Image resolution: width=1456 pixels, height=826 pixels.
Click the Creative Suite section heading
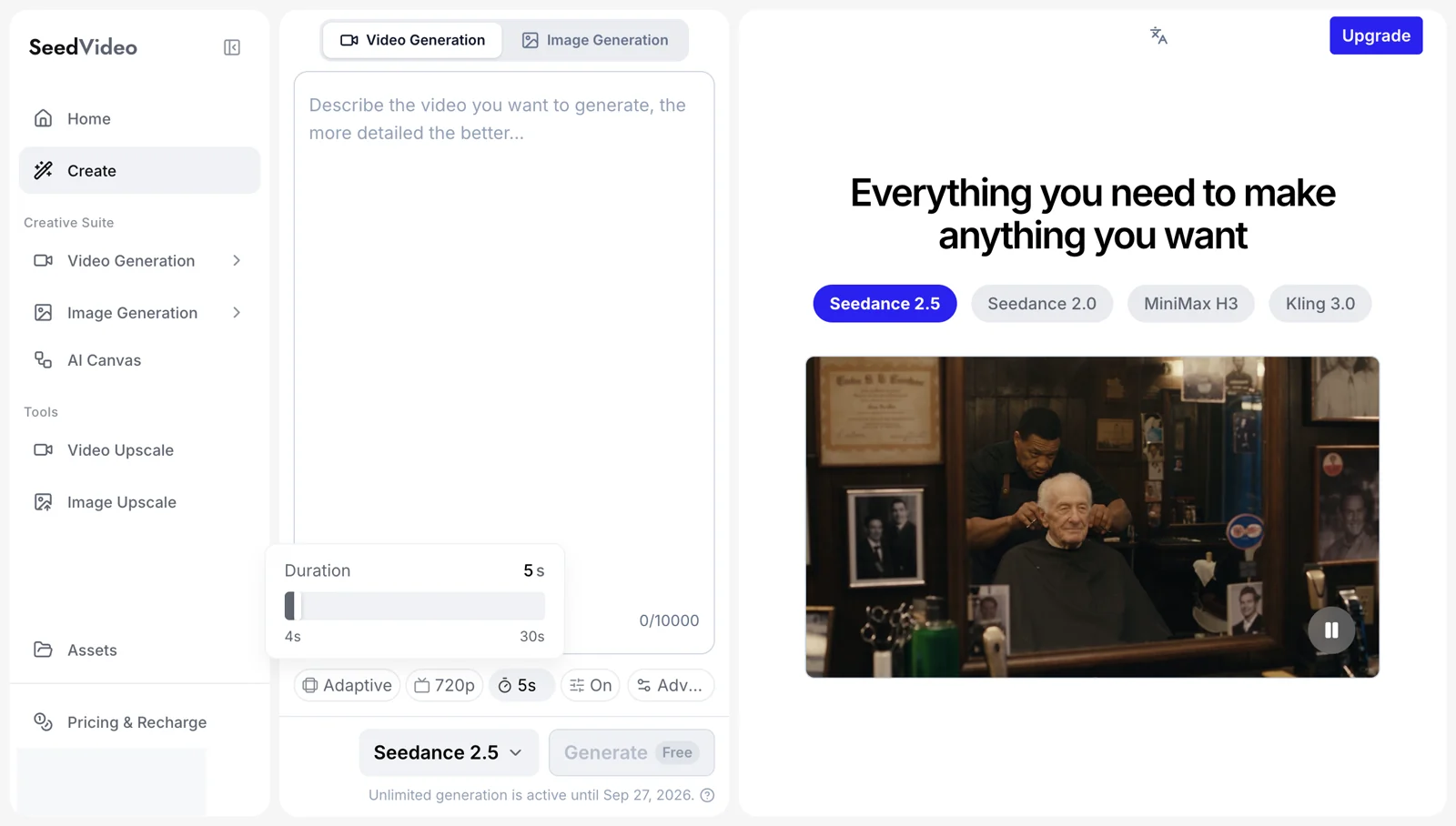[69, 223]
